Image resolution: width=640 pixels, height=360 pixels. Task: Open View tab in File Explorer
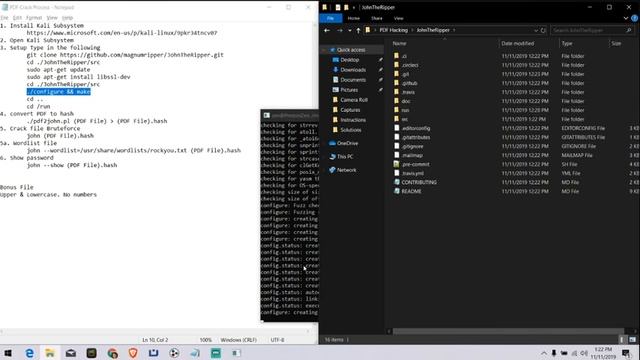[399, 18]
